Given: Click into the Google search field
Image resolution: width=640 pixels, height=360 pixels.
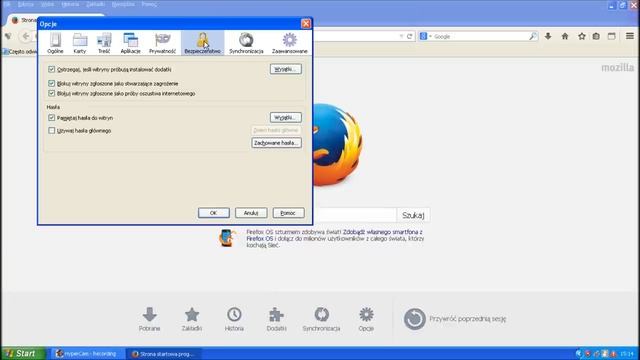Looking at the screenshot, I should point(481,36).
